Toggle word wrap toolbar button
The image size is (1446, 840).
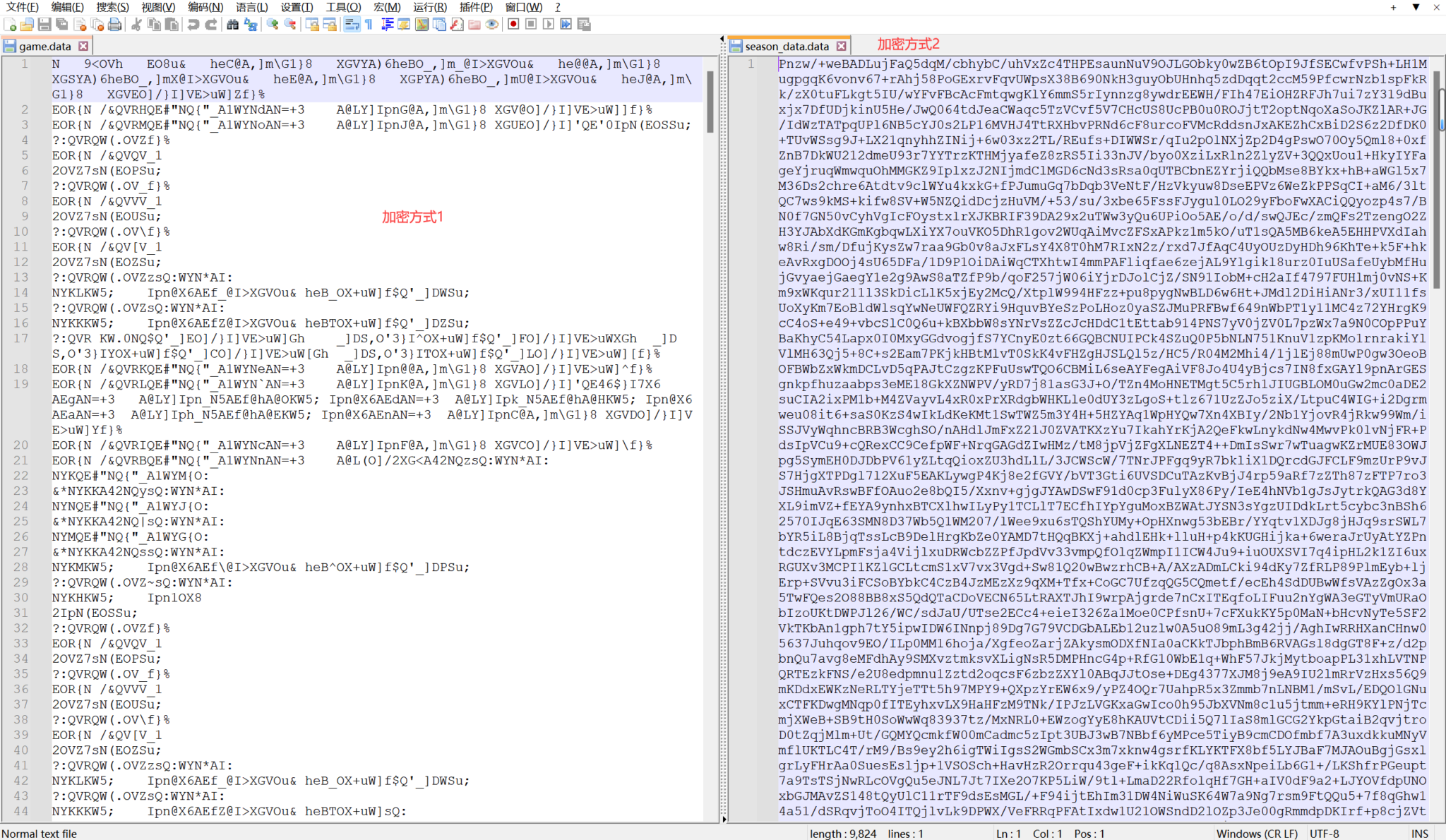click(352, 25)
